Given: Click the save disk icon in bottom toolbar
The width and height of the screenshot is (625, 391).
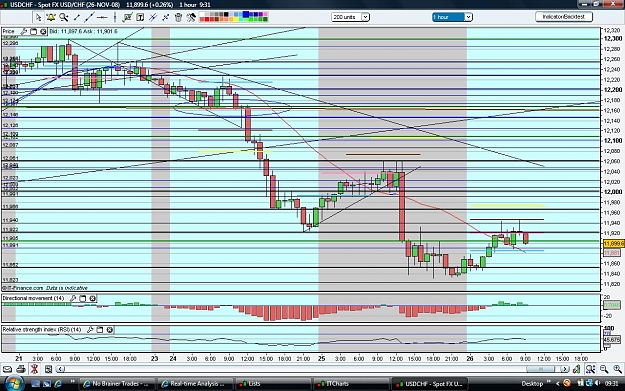Looking at the screenshot, I should pyautogui.click(x=48, y=369).
